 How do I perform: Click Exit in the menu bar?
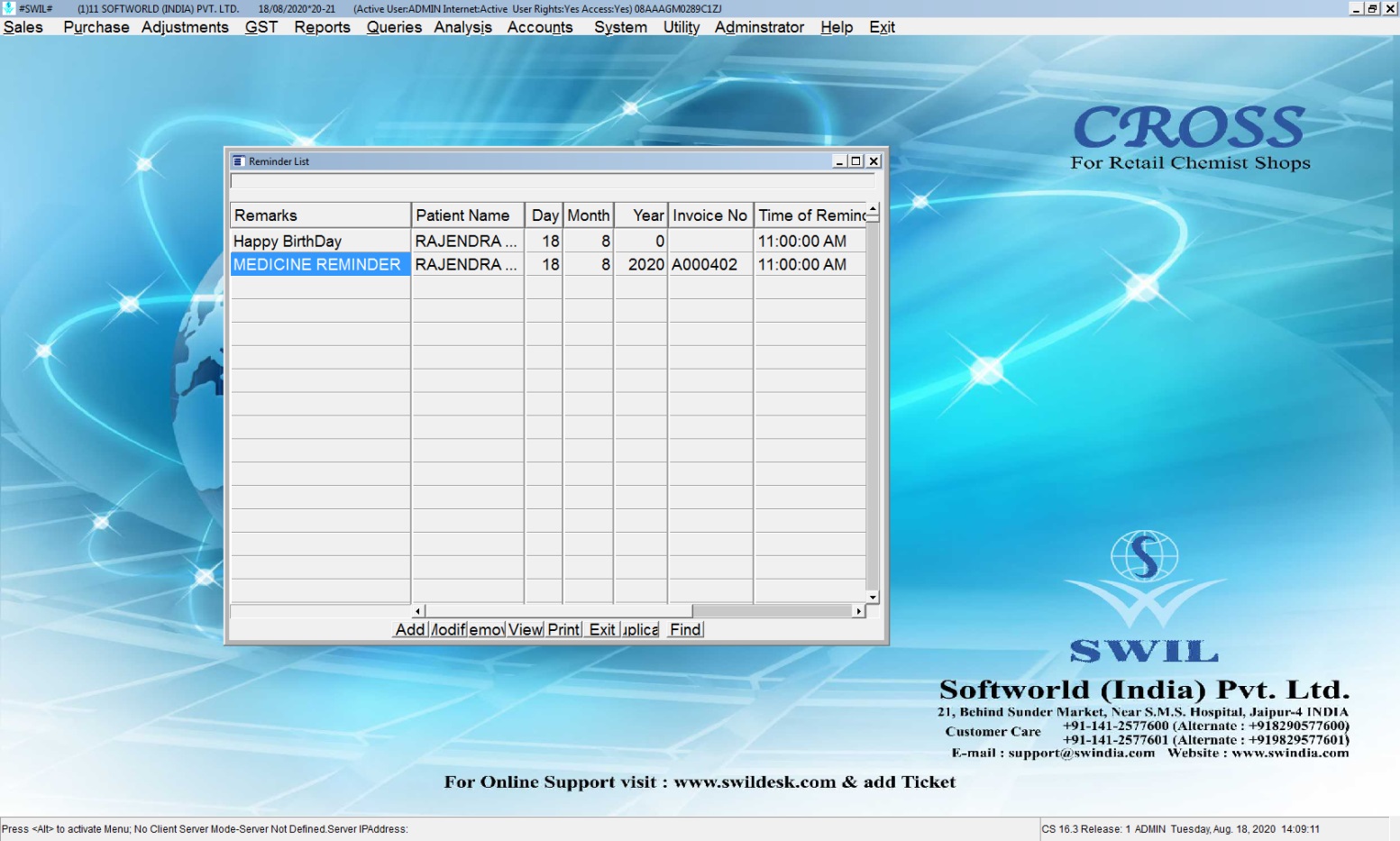pos(882,27)
